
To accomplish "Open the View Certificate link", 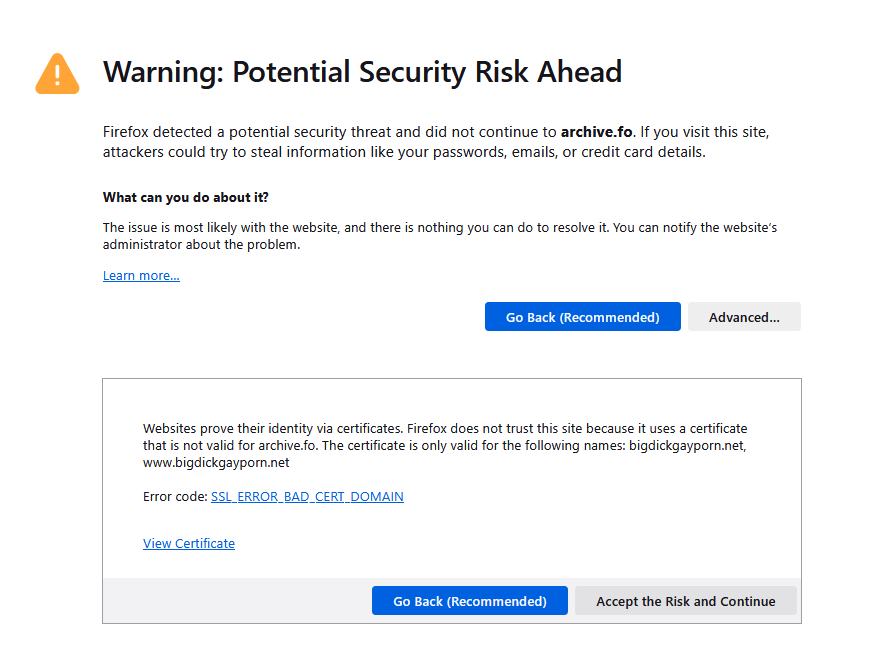I will [189, 543].
